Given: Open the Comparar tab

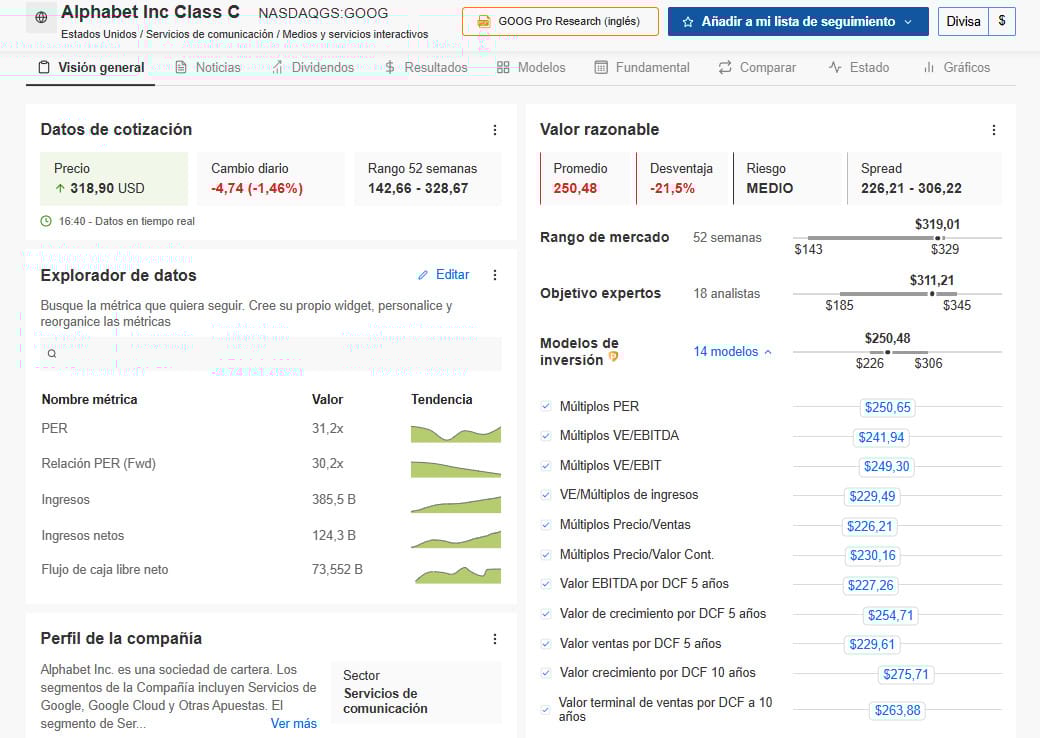Looking at the screenshot, I should [x=757, y=68].
